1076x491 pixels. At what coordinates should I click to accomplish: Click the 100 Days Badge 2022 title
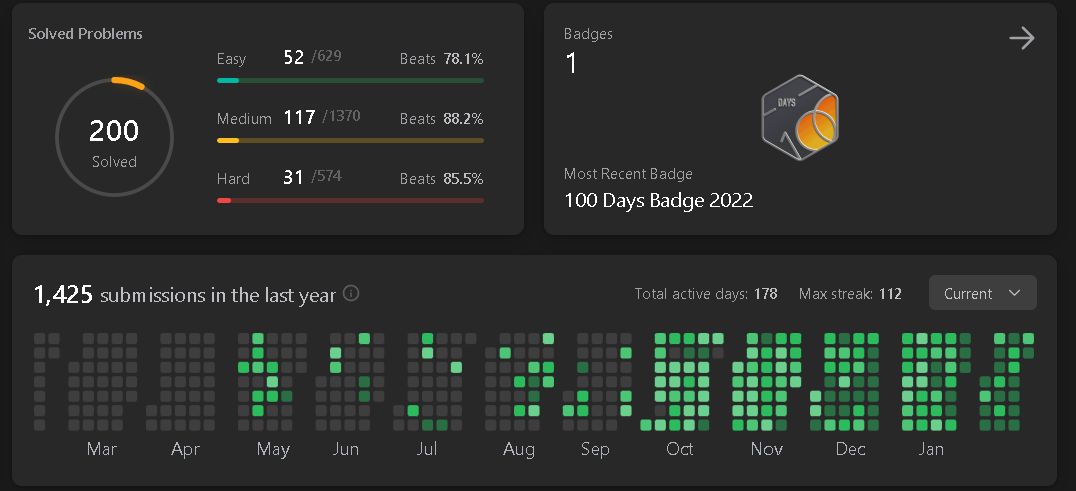658,200
